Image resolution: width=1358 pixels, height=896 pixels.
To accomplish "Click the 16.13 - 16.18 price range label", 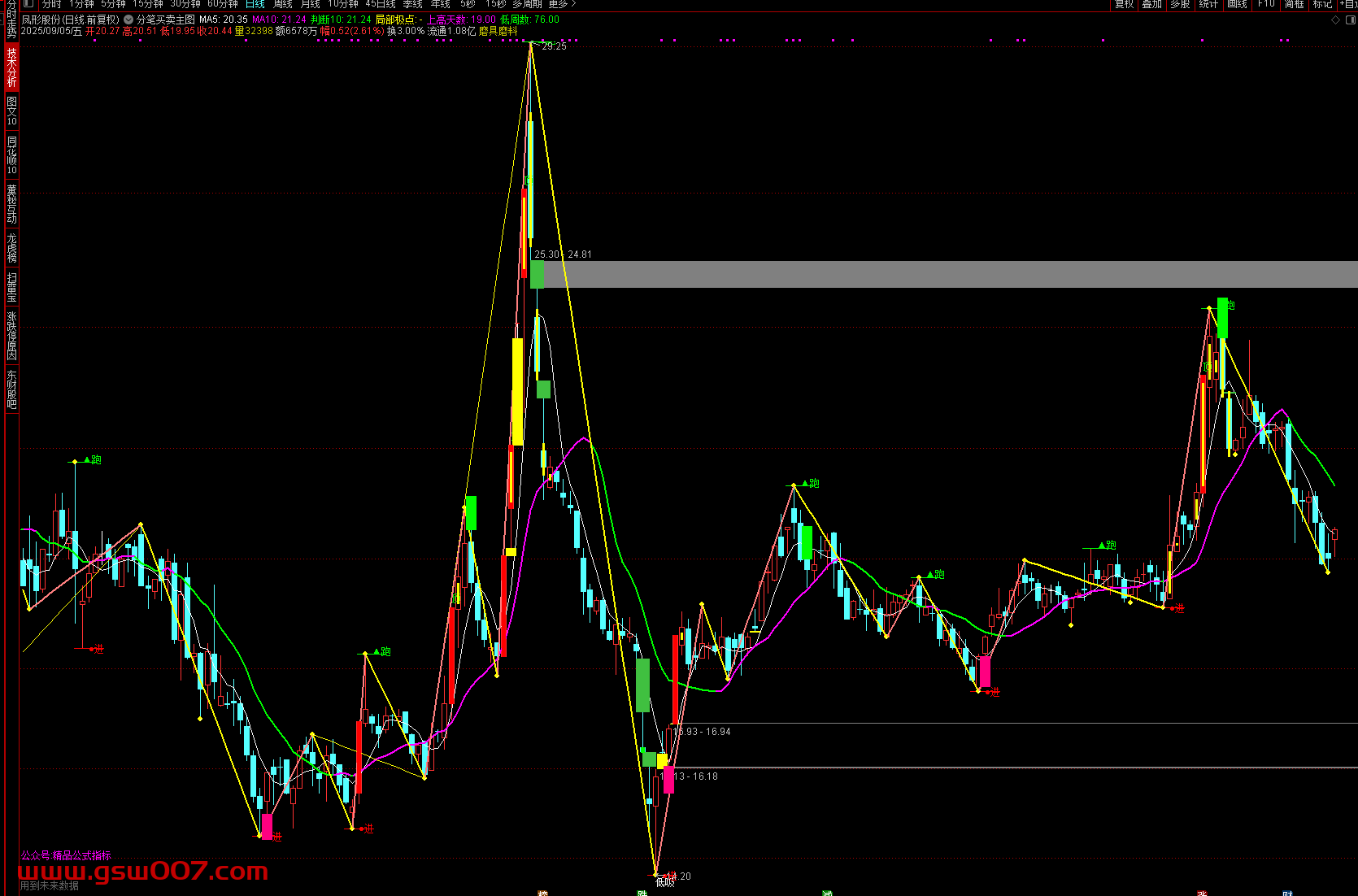I will 690,776.
